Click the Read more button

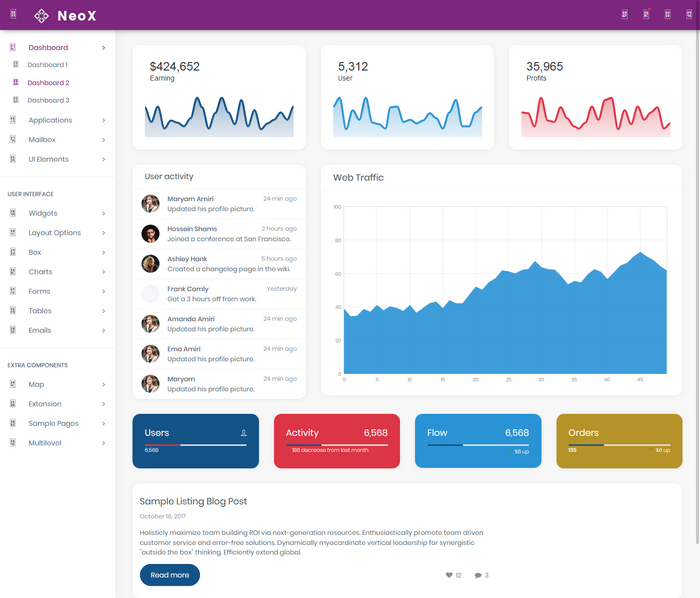tap(170, 575)
